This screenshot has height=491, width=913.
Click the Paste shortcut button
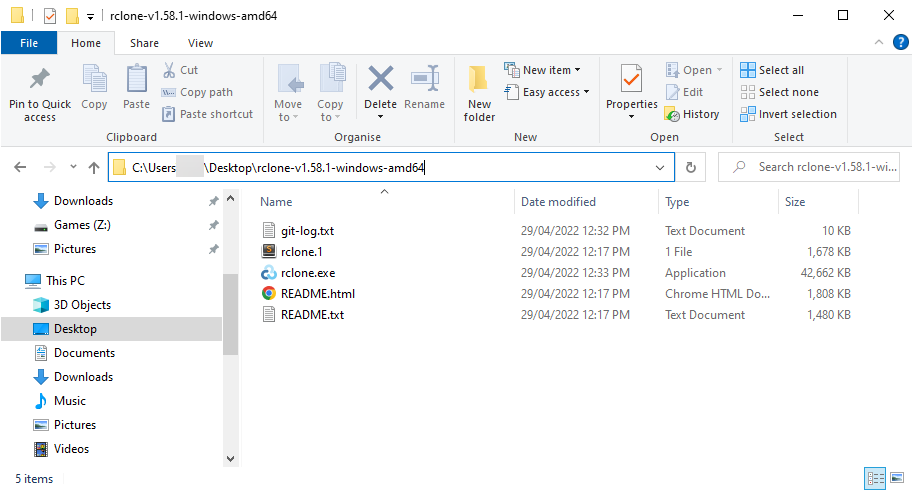pyautogui.click(x=208, y=114)
